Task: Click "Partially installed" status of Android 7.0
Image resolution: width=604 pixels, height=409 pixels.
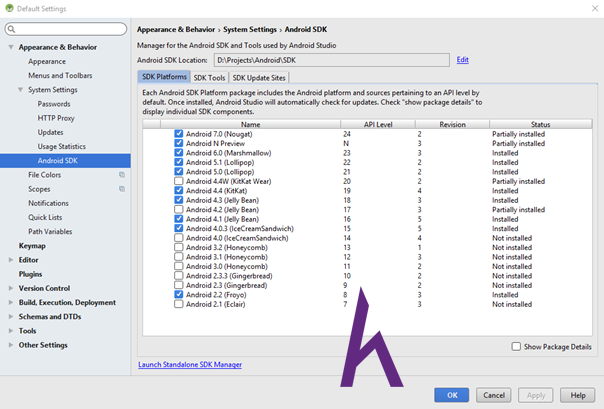Action: click(x=518, y=134)
